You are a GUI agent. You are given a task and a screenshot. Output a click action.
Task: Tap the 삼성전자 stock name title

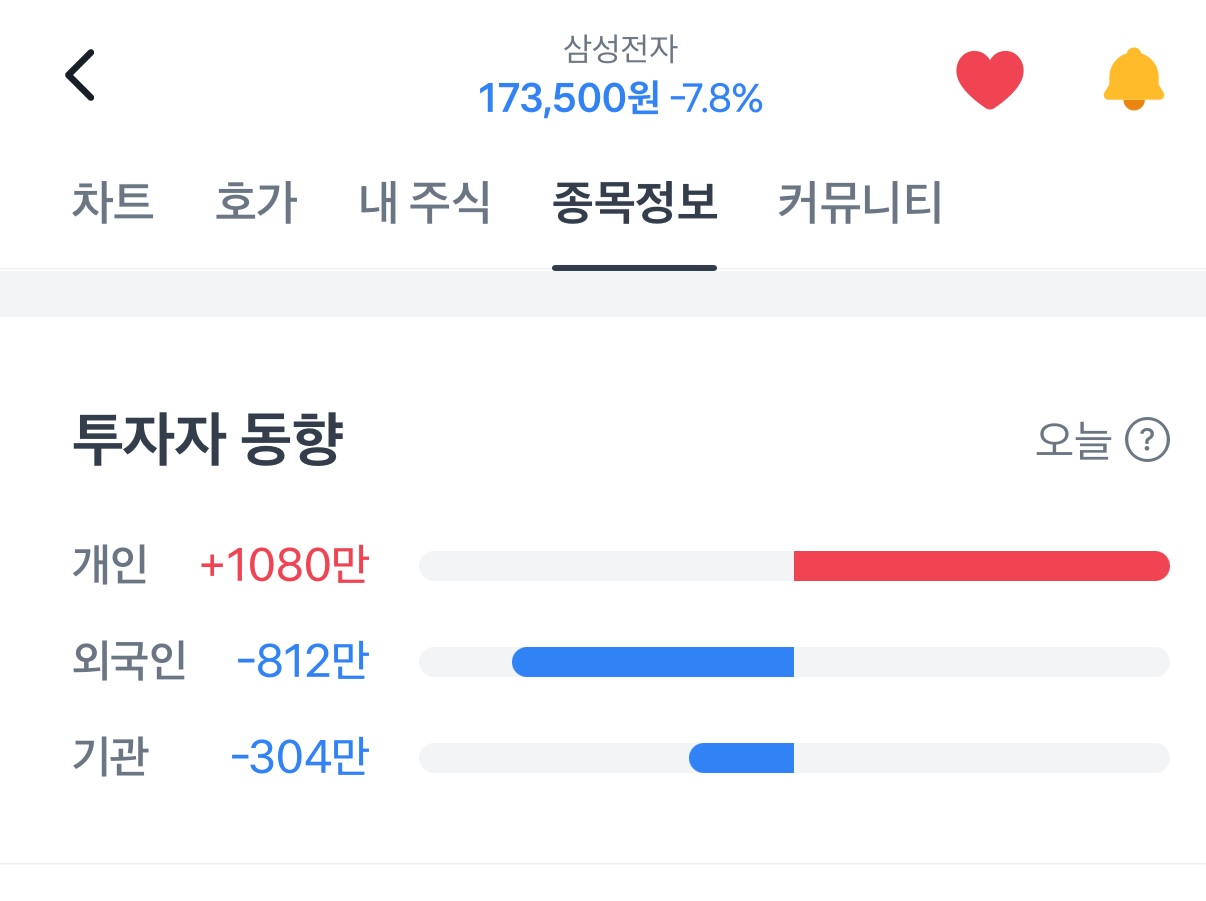click(620, 48)
